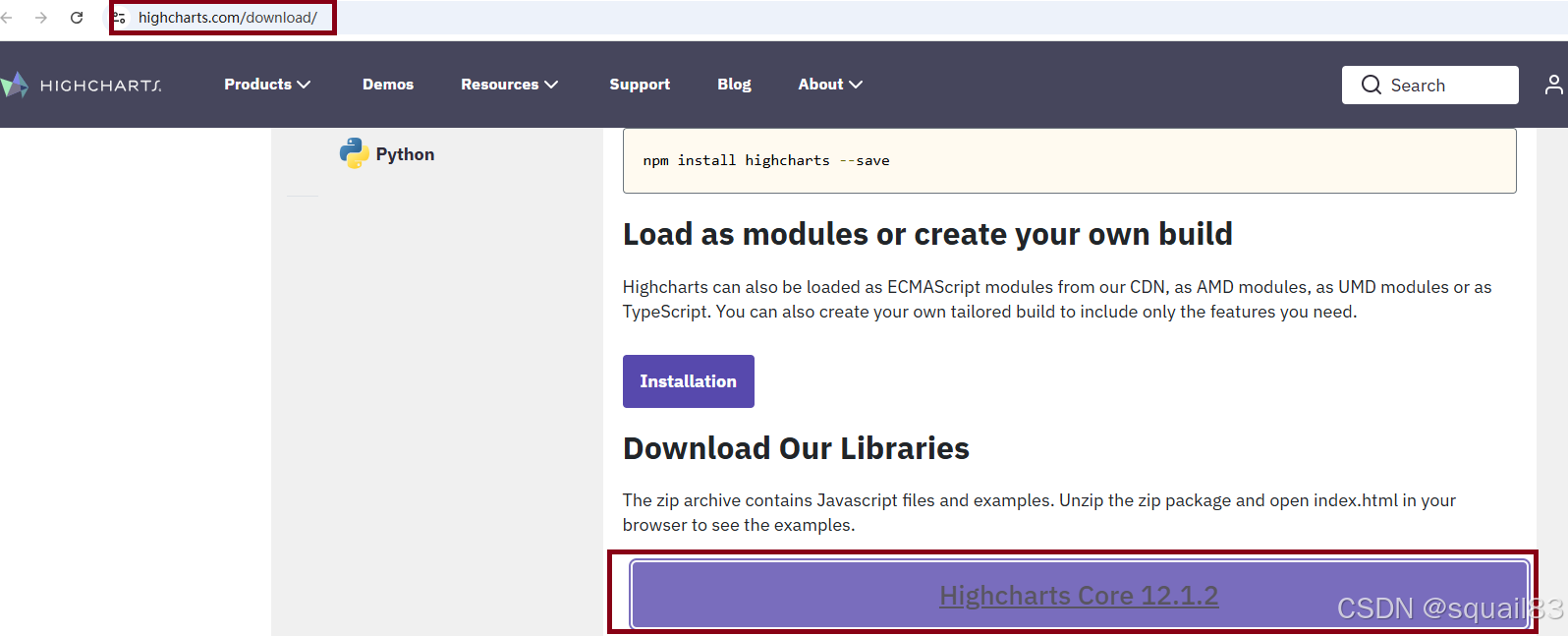The width and height of the screenshot is (1568, 636).
Task: Go to home via the Highcharts logo
Action: point(82,86)
